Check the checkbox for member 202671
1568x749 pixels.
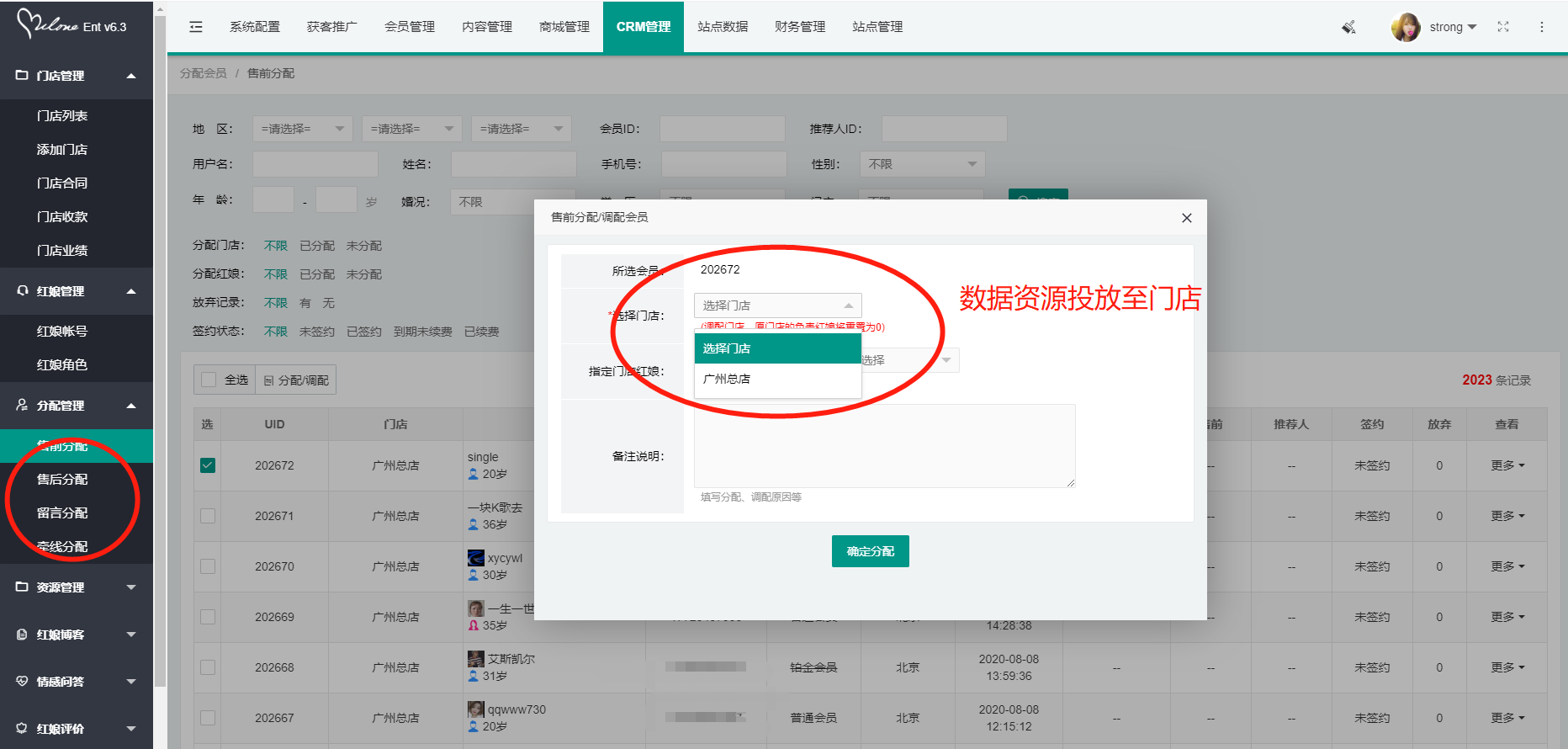coord(208,516)
